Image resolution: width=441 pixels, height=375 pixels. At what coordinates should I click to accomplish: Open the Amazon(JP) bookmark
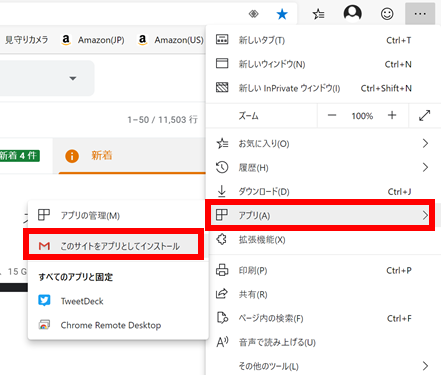93,40
